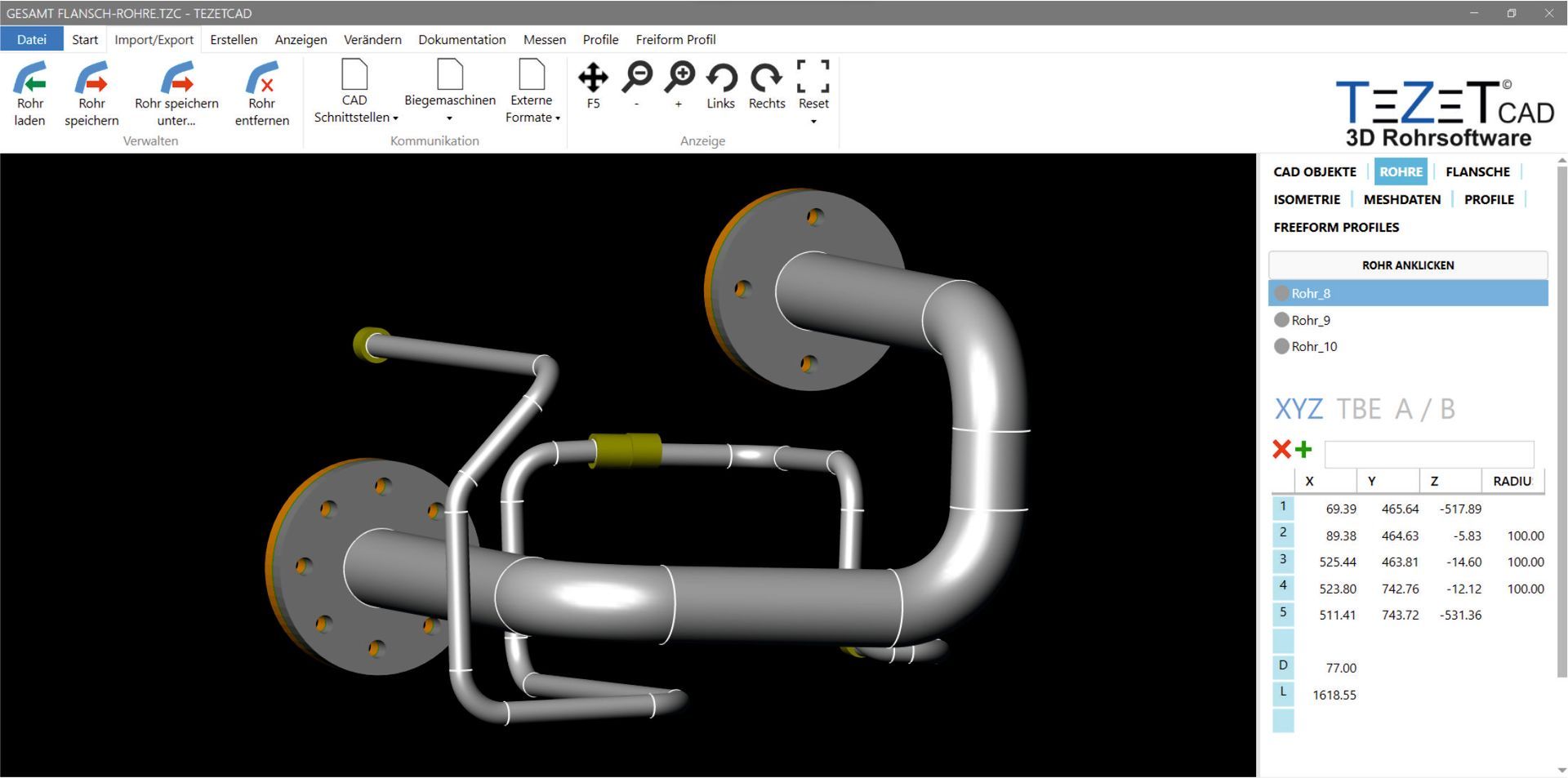Click the red X delete row button
This screenshot has width=1568, height=778.
[x=1281, y=449]
